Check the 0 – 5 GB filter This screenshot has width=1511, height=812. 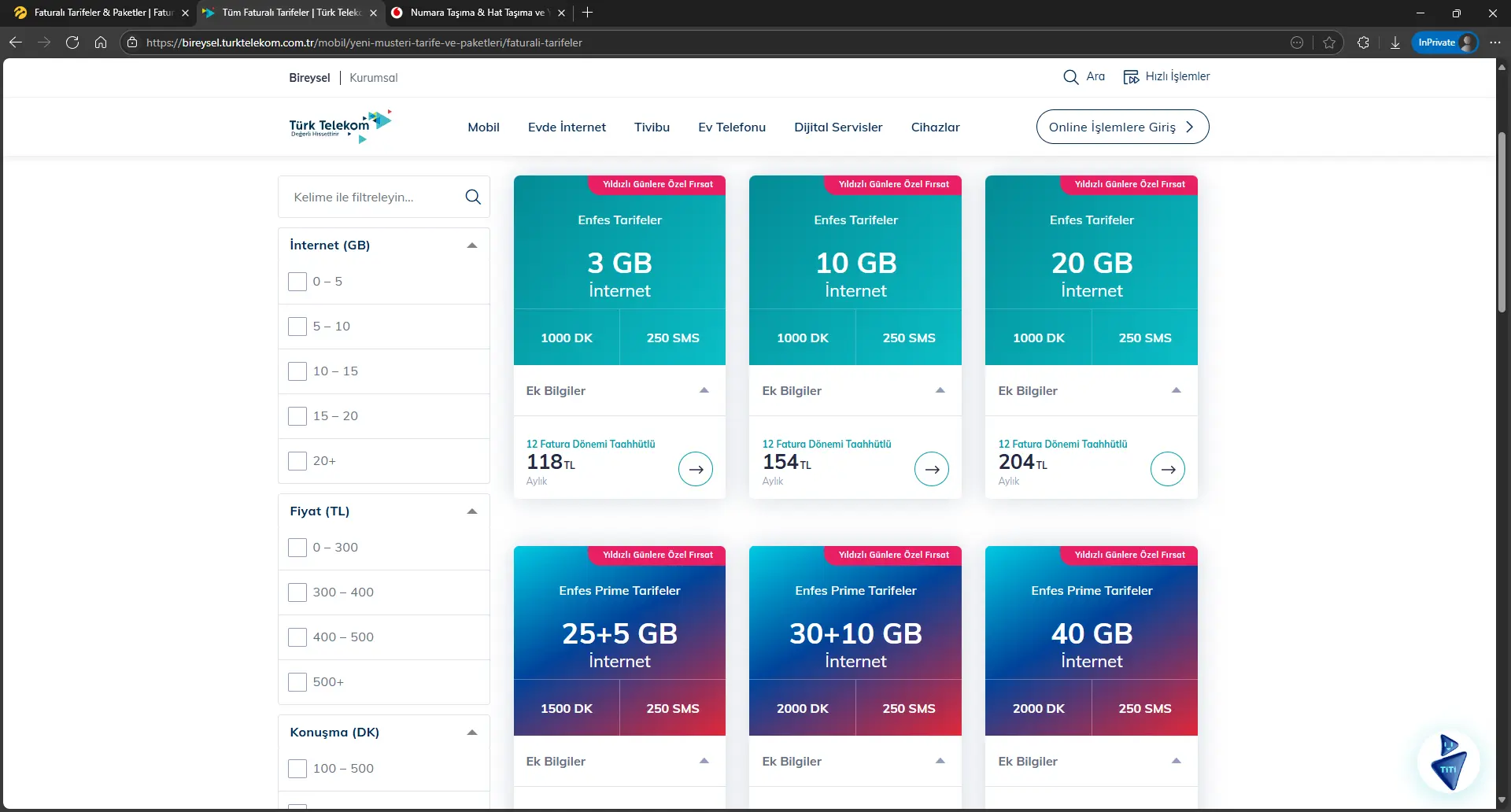pos(297,282)
